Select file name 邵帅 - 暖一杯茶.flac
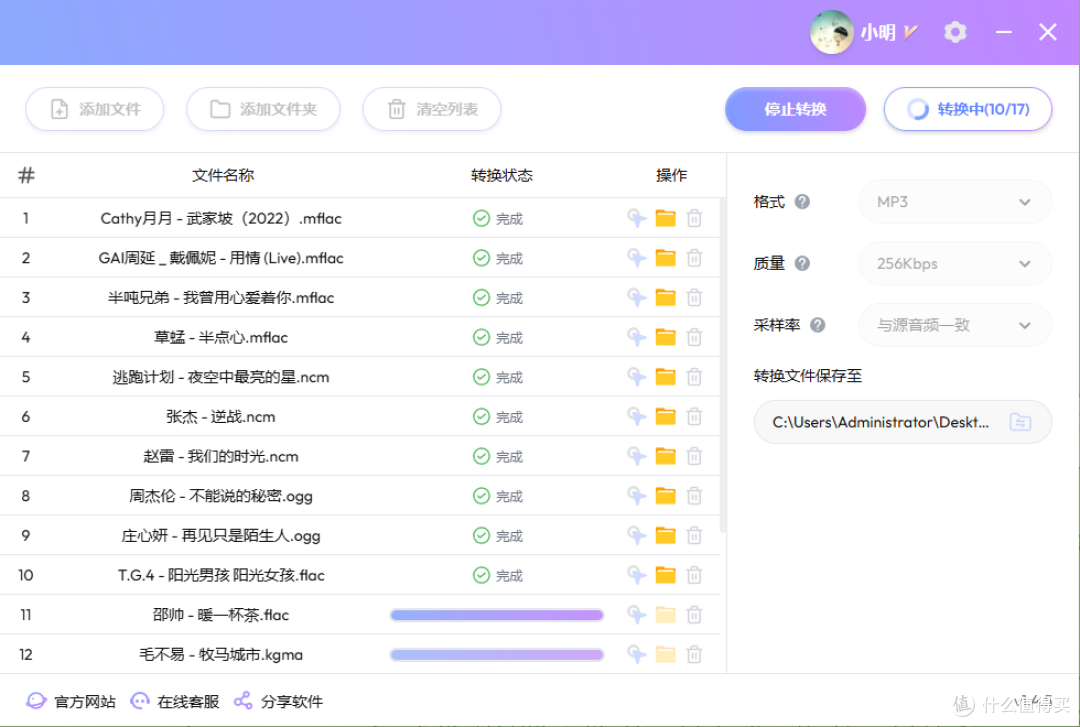This screenshot has width=1080, height=727. (x=220, y=615)
